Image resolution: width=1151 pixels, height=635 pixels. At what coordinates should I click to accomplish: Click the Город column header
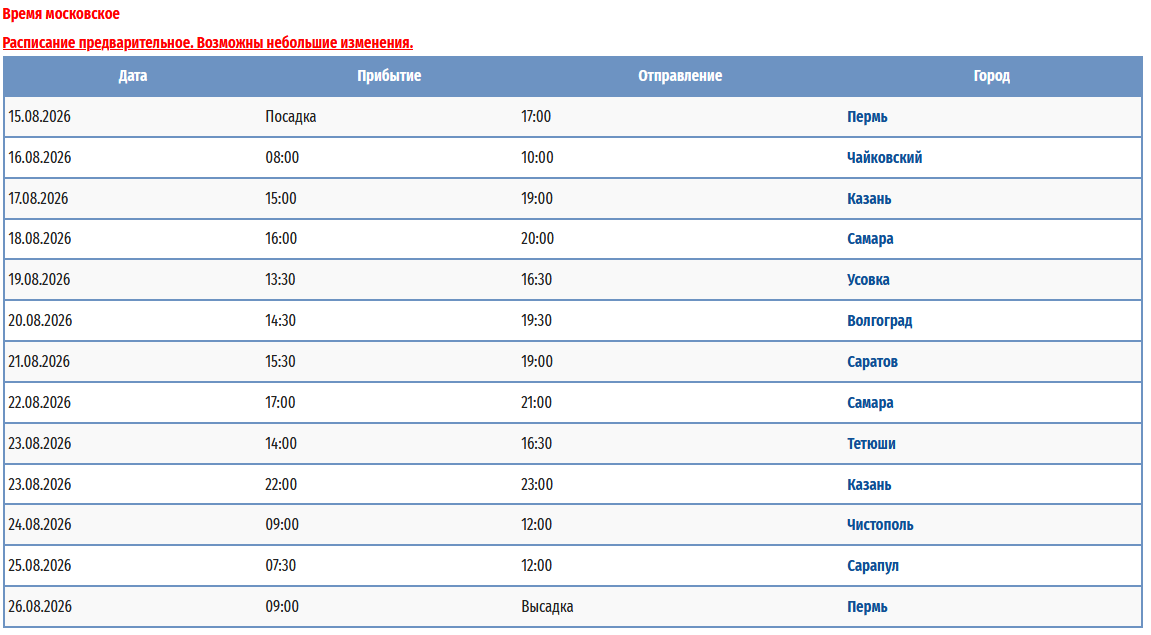(991, 76)
